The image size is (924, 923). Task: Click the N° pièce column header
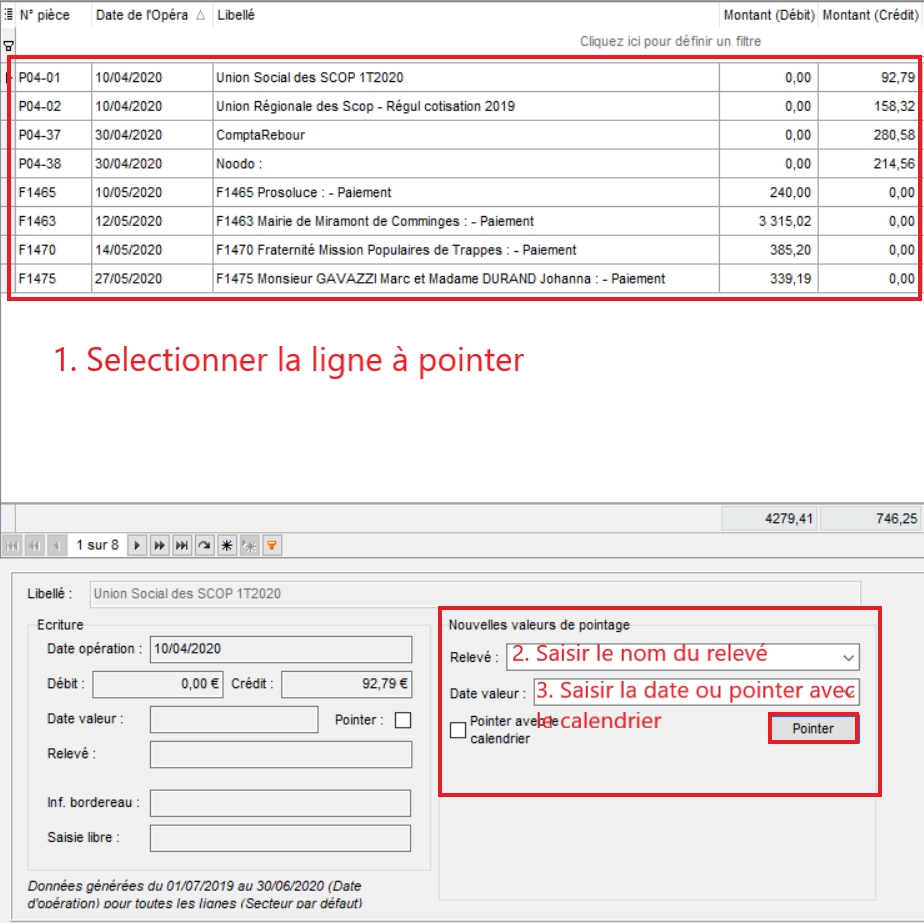52,16
